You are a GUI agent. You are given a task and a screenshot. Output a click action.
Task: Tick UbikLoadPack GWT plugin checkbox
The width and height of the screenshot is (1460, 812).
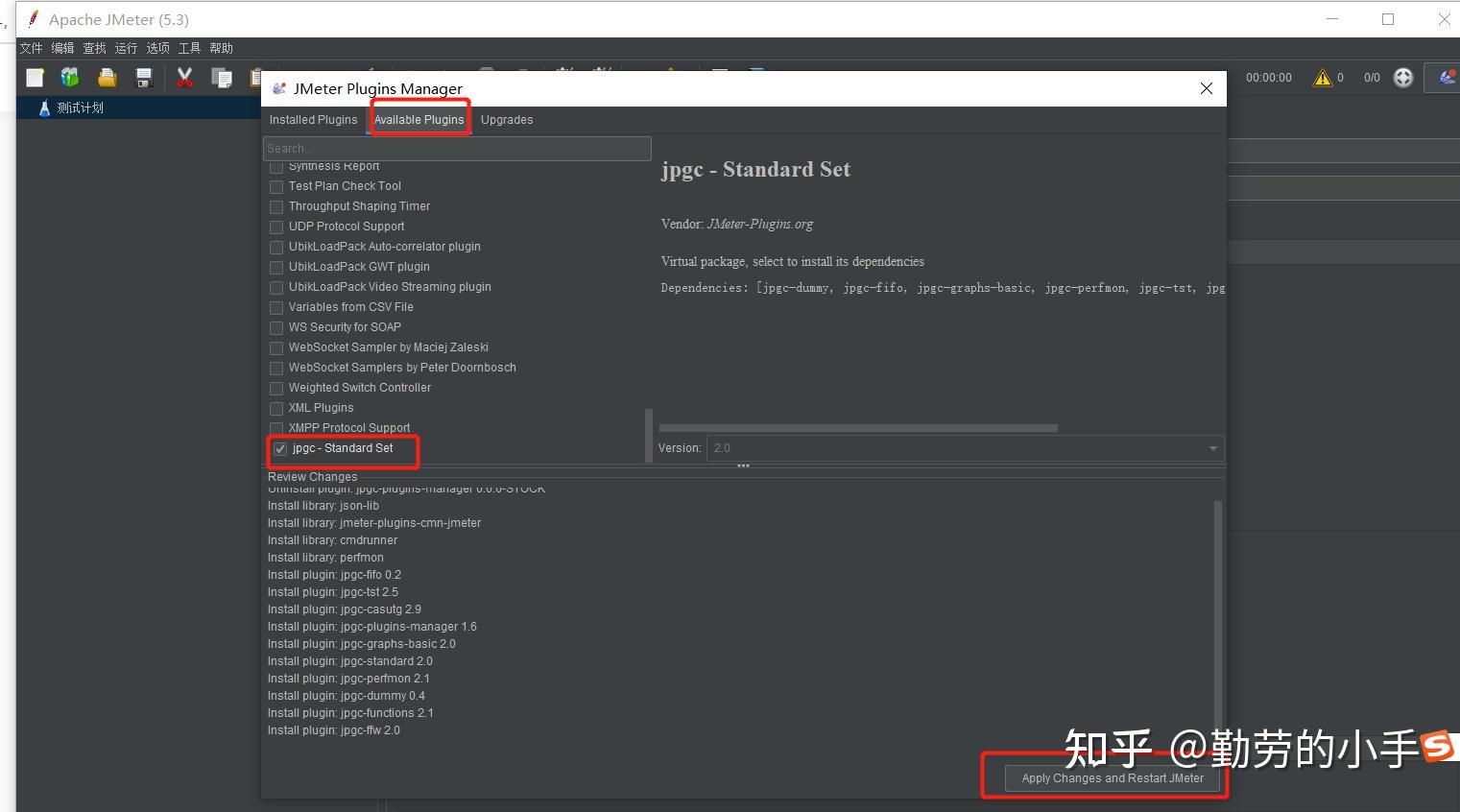[x=276, y=267]
